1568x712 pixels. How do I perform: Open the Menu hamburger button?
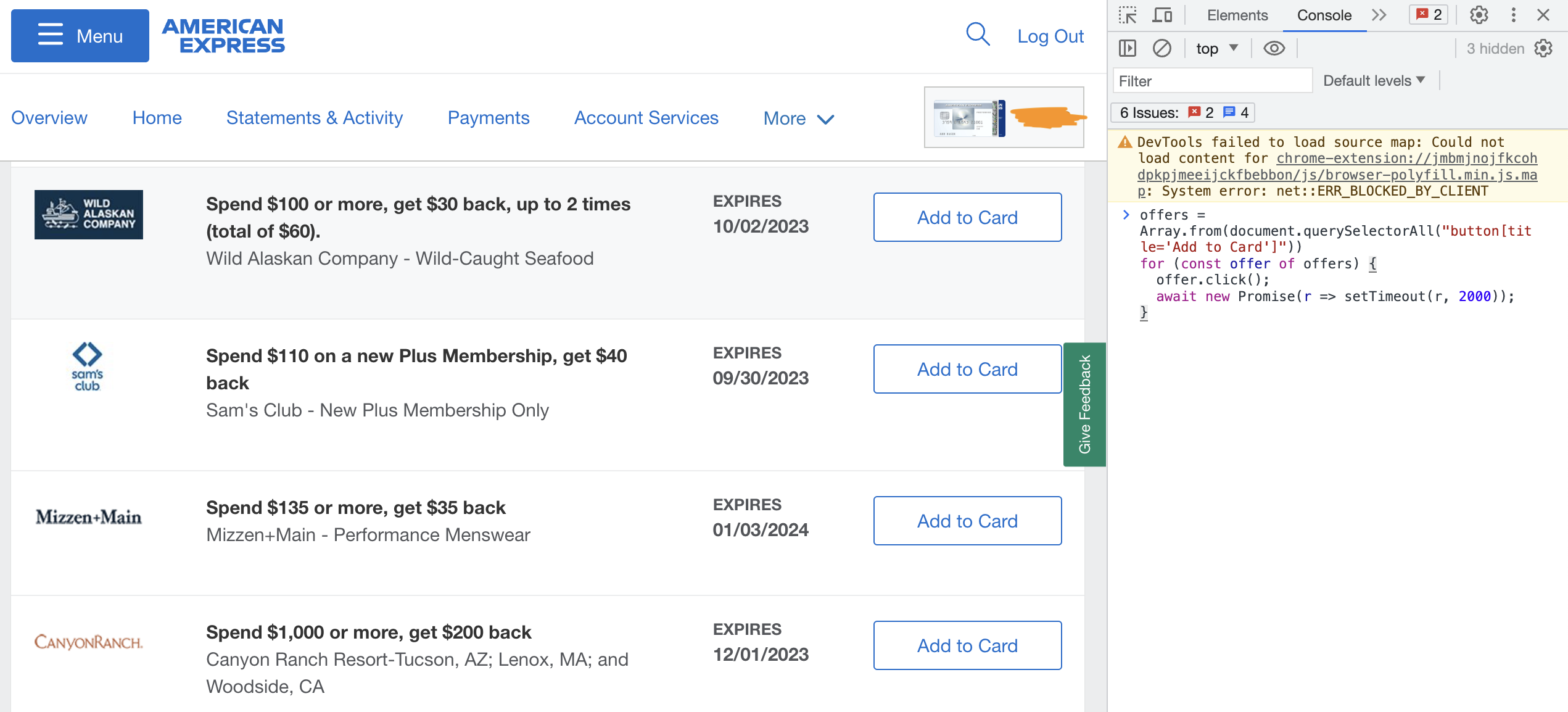point(80,36)
